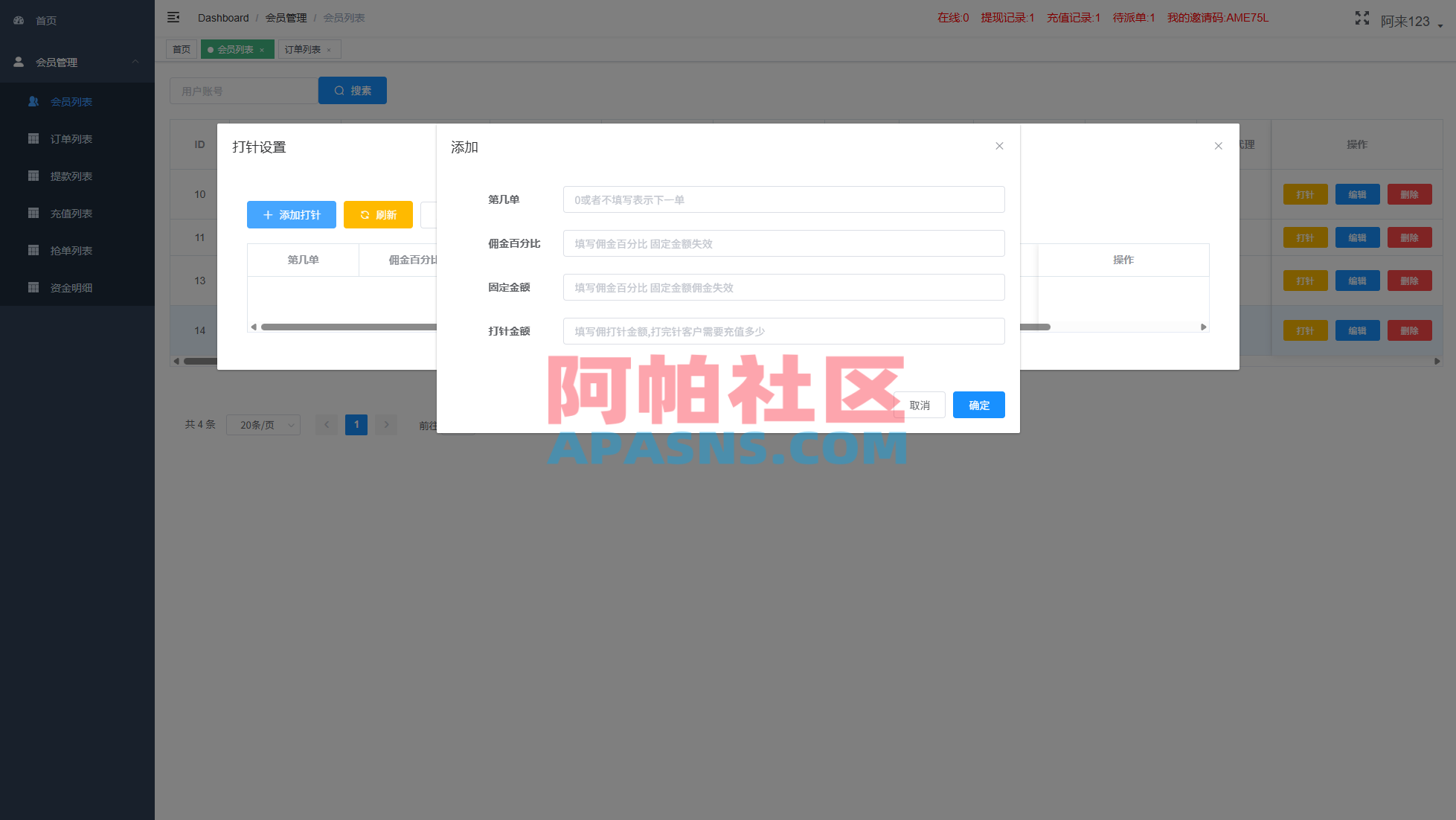This screenshot has width=1456, height=820.
Task: Confirm with the 确定 button
Action: pos(978,405)
